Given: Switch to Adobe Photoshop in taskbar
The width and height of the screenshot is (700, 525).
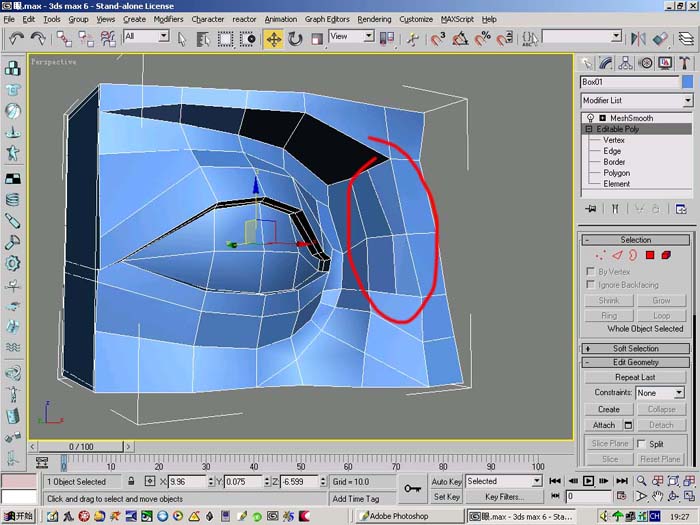Looking at the screenshot, I should tap(409, 516).
